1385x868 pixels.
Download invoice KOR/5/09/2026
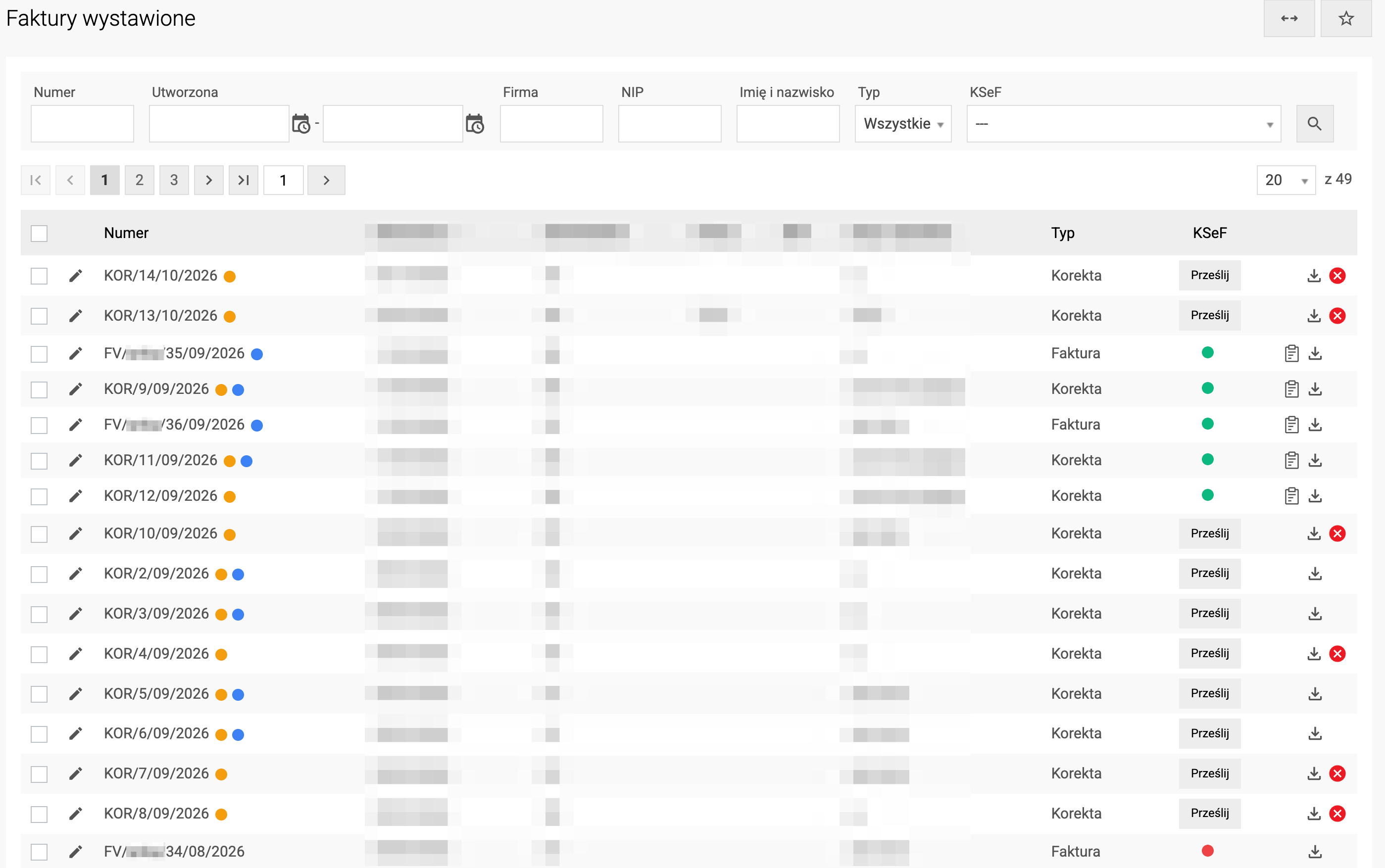pos(1315,694)
